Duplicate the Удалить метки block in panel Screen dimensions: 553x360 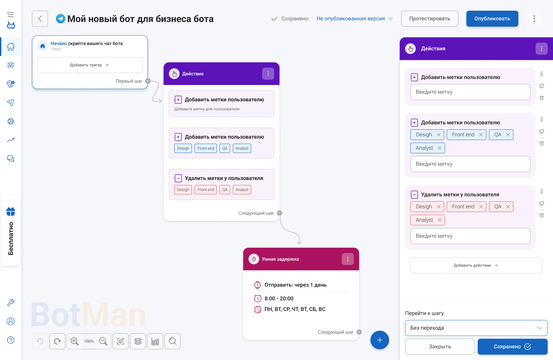(x=542, y=203)
